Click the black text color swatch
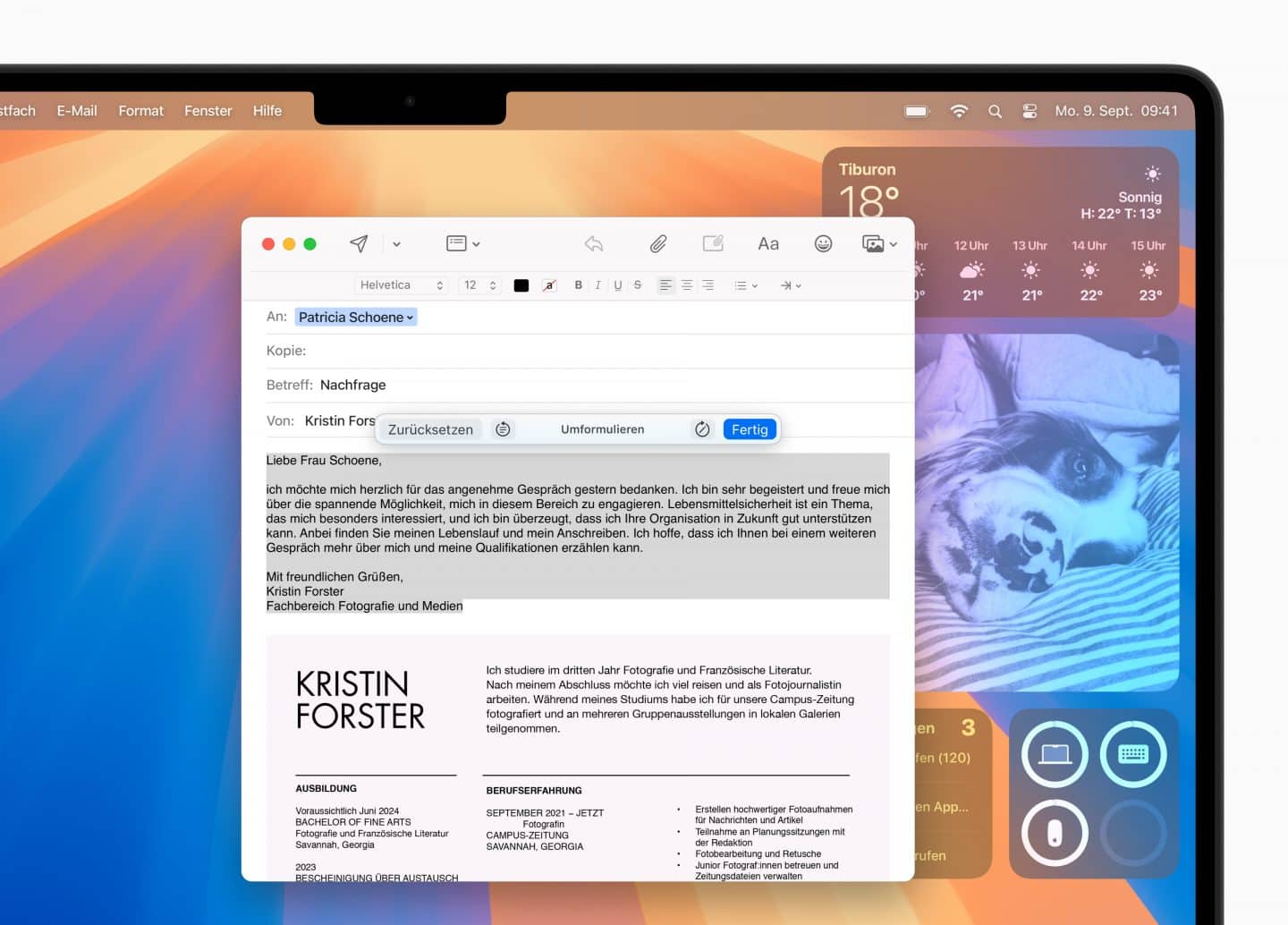Screen dimensions: 1288x925 (x=521, y=284)
